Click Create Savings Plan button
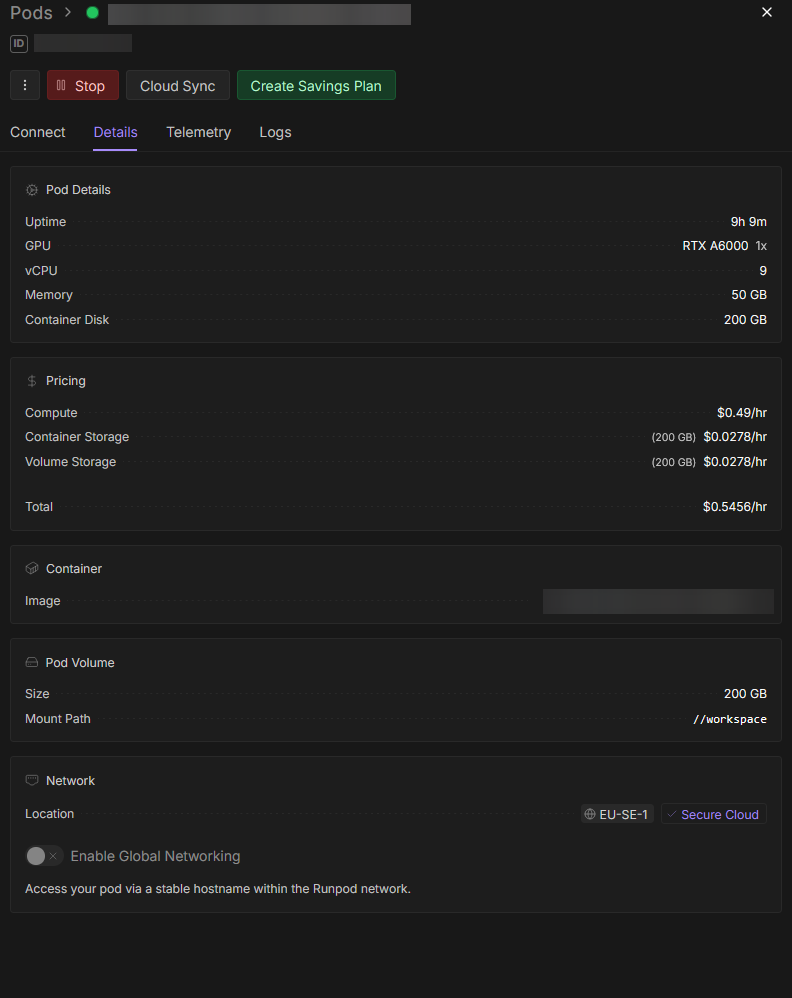Screen dimensions: 792x998 click(316, 86)
